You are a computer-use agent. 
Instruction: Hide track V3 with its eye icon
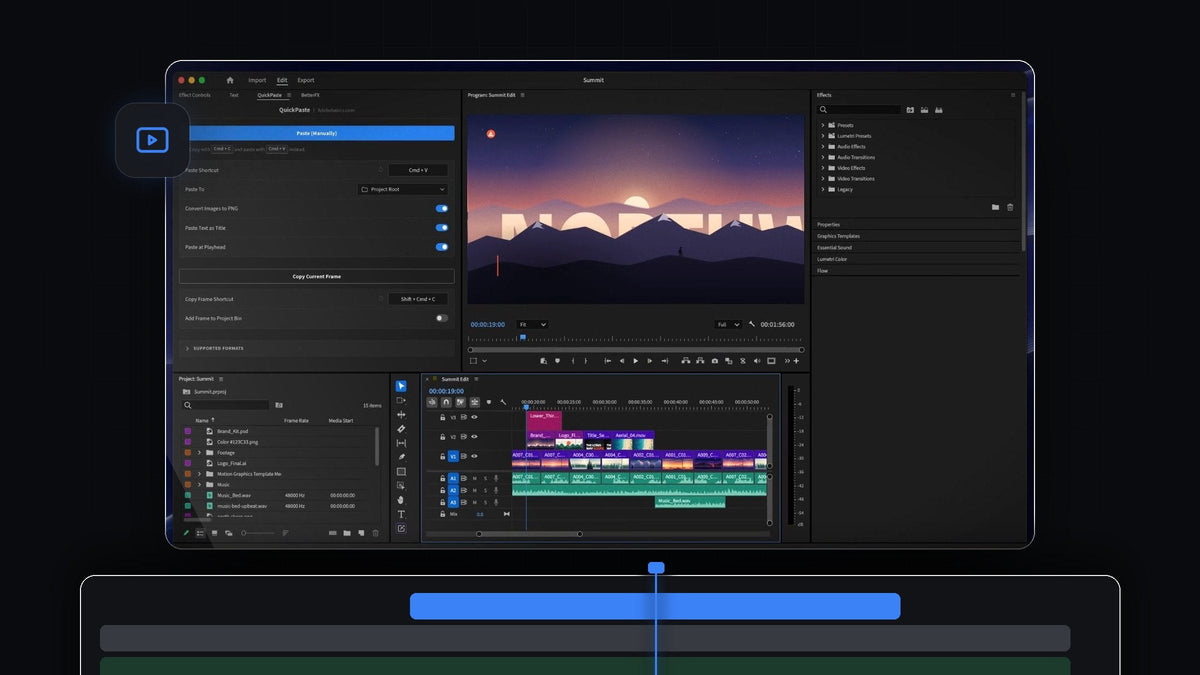[474, 417]
